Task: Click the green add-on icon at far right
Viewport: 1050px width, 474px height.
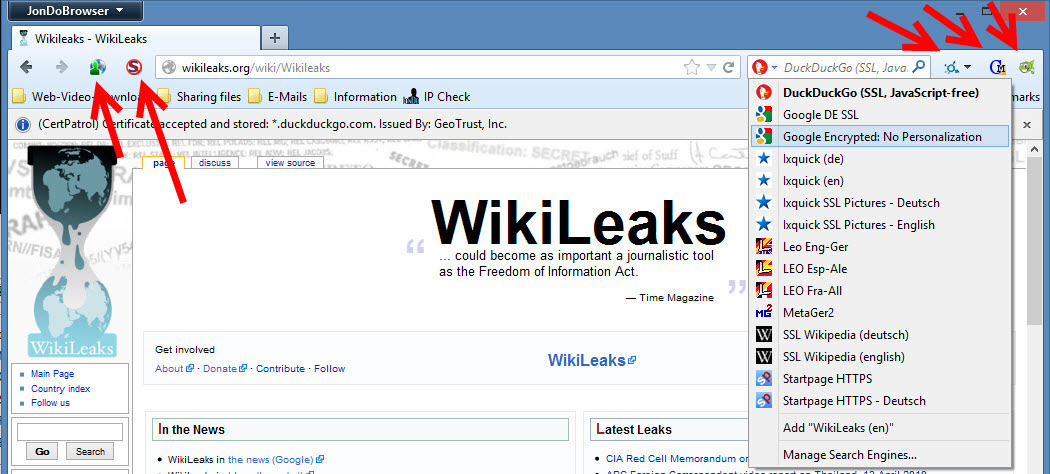Action: [1027, 67]
